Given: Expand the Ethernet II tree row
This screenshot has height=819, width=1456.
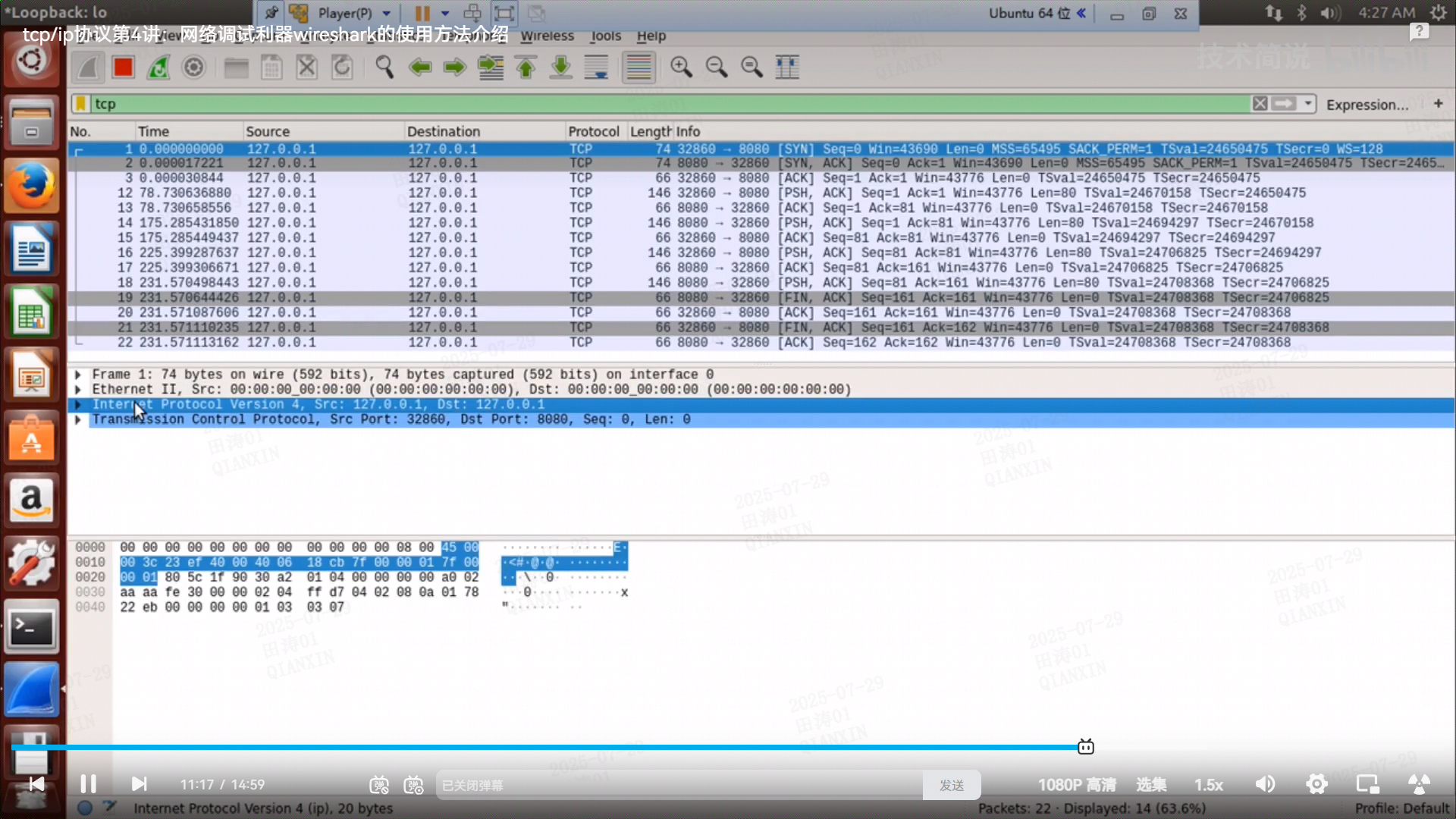Looking at the screenshot, I should click(x=78, y=390).
